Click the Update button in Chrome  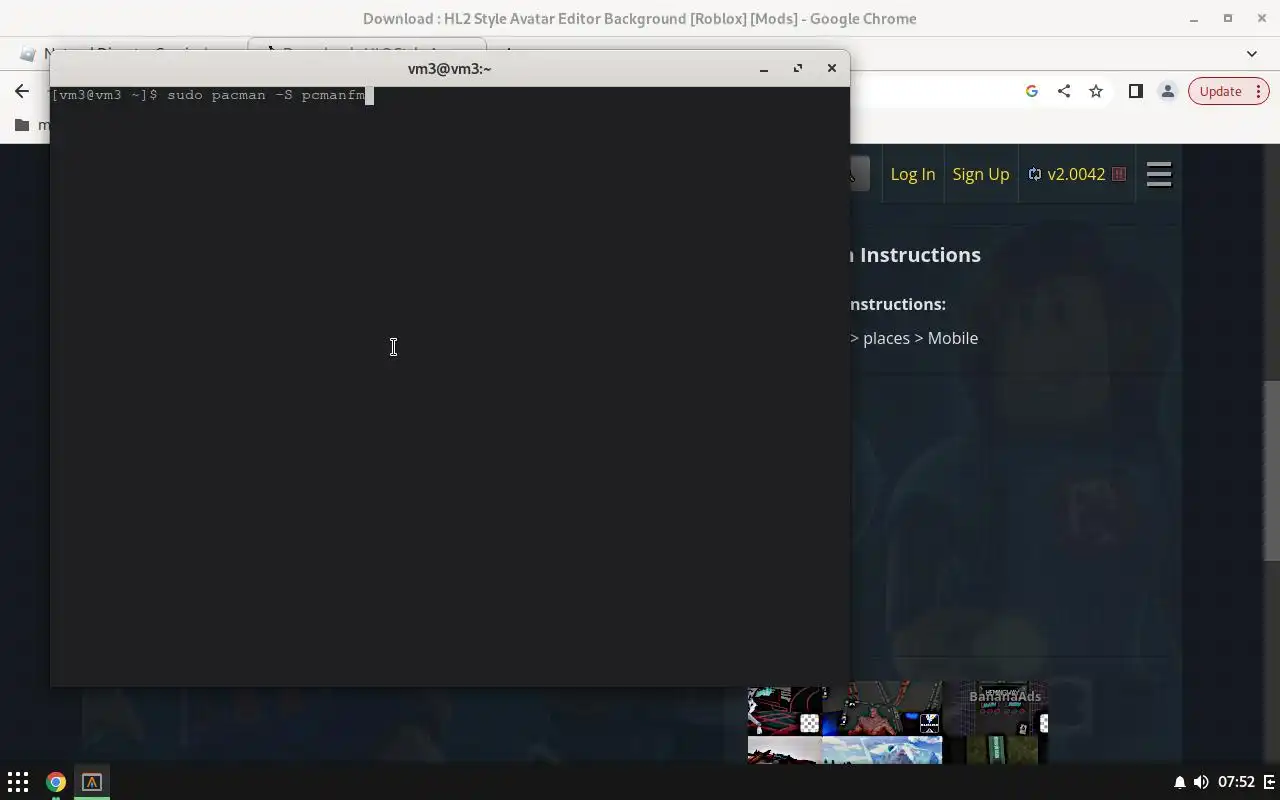tap(1220, 91)
